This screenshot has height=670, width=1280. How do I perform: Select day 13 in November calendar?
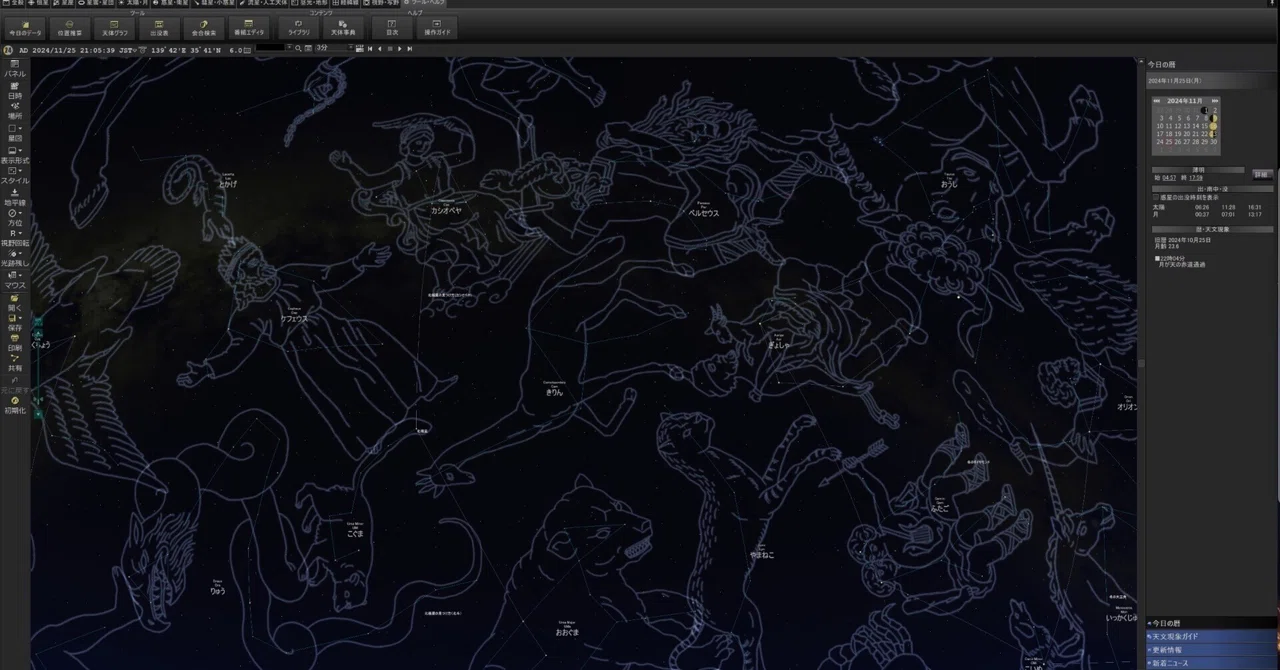[1187, 126]
